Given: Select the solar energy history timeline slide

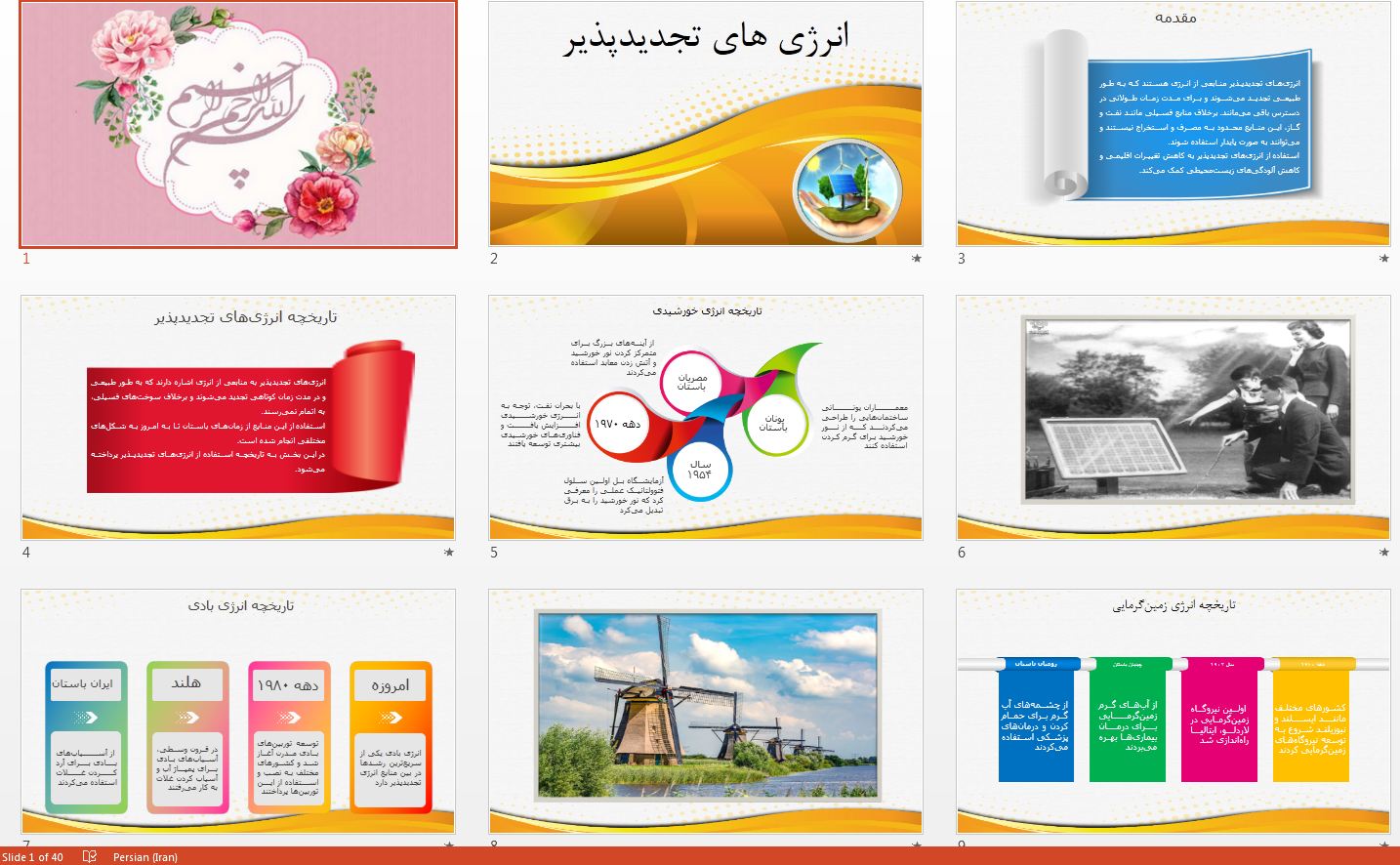Looking at the screenshot, I should (x=704, y=418).
